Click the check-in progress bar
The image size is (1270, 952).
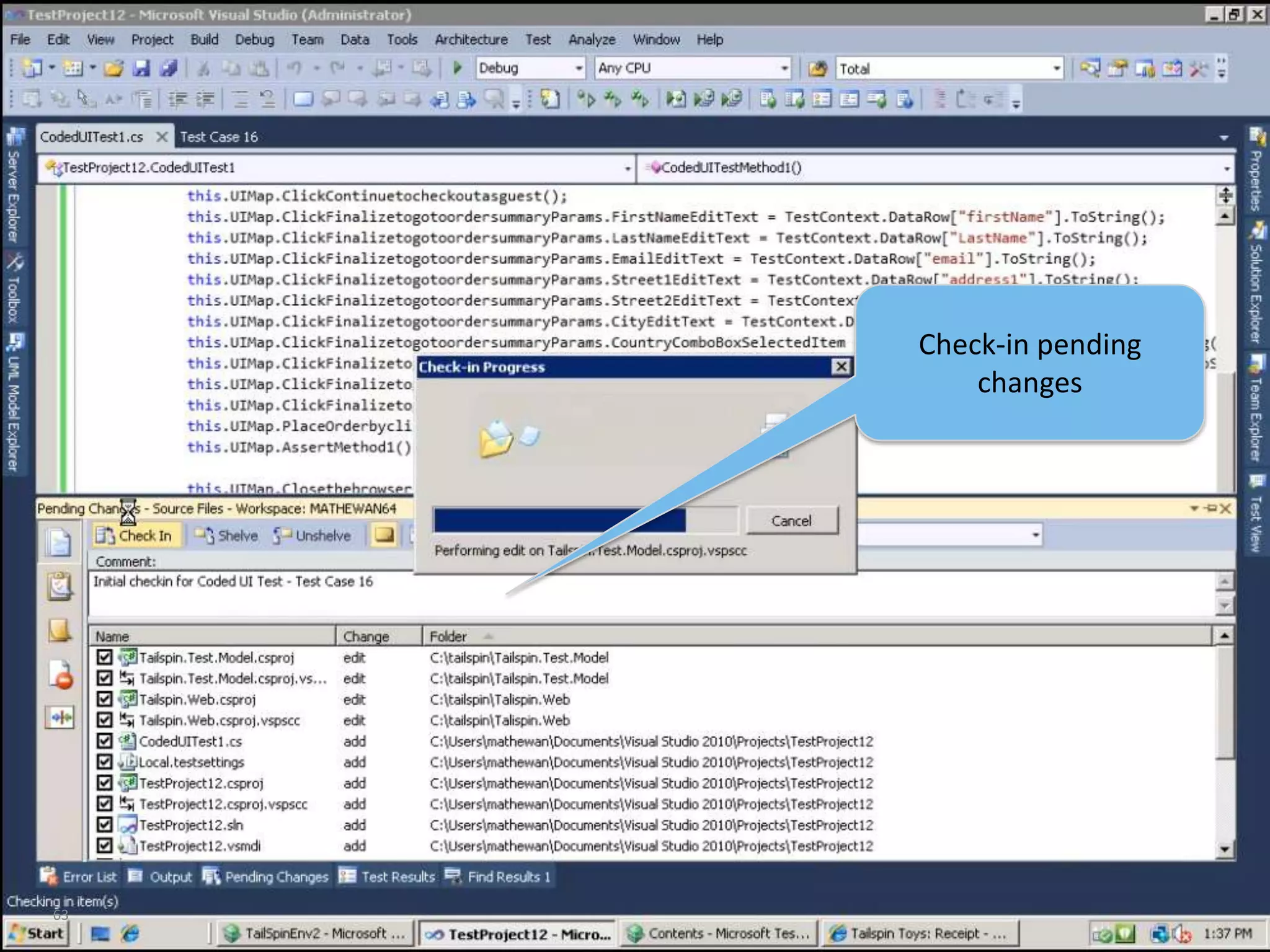[x=585, y=521]
